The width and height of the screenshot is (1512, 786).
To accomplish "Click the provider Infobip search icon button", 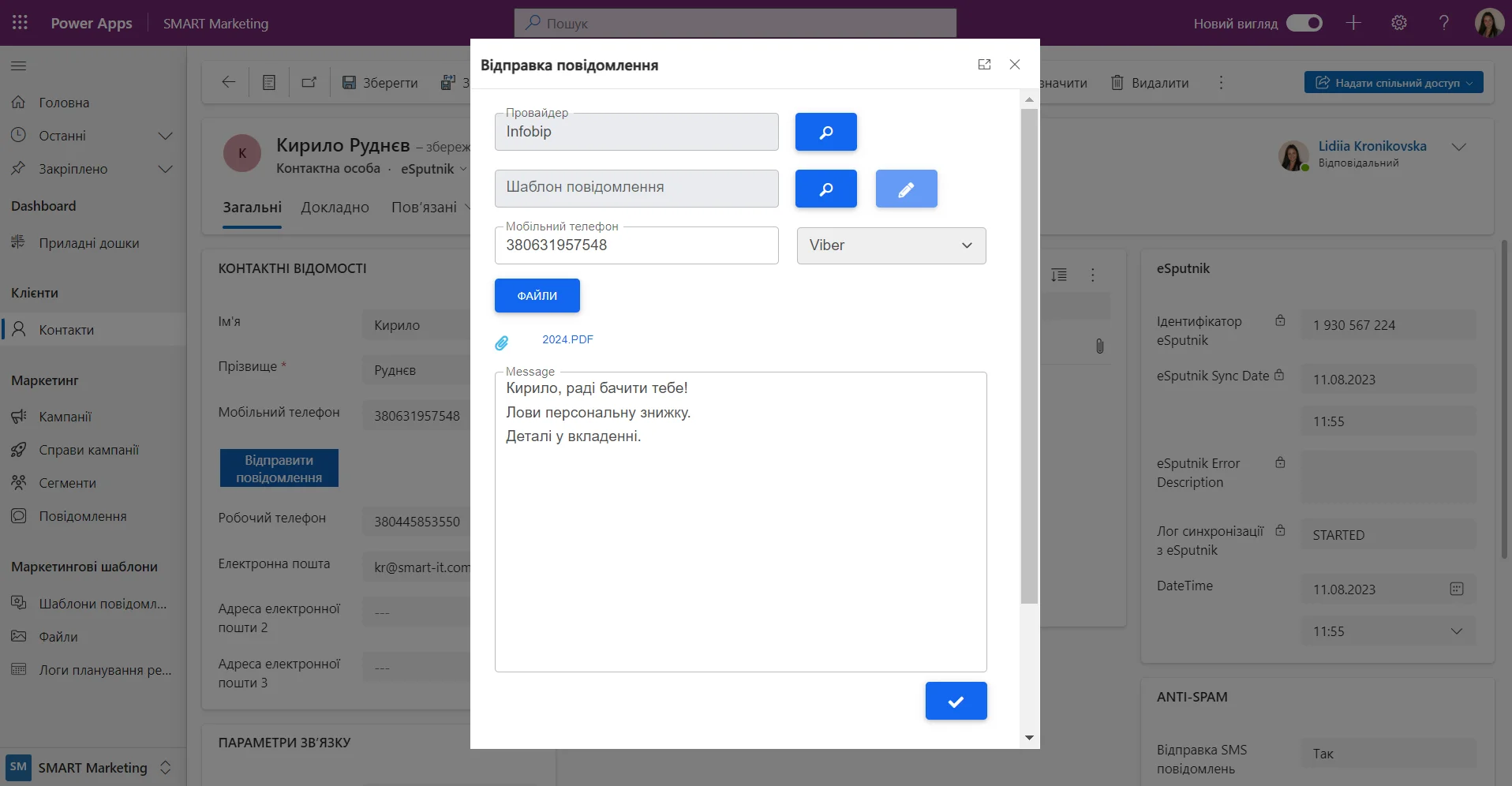I will click(825, 132).
